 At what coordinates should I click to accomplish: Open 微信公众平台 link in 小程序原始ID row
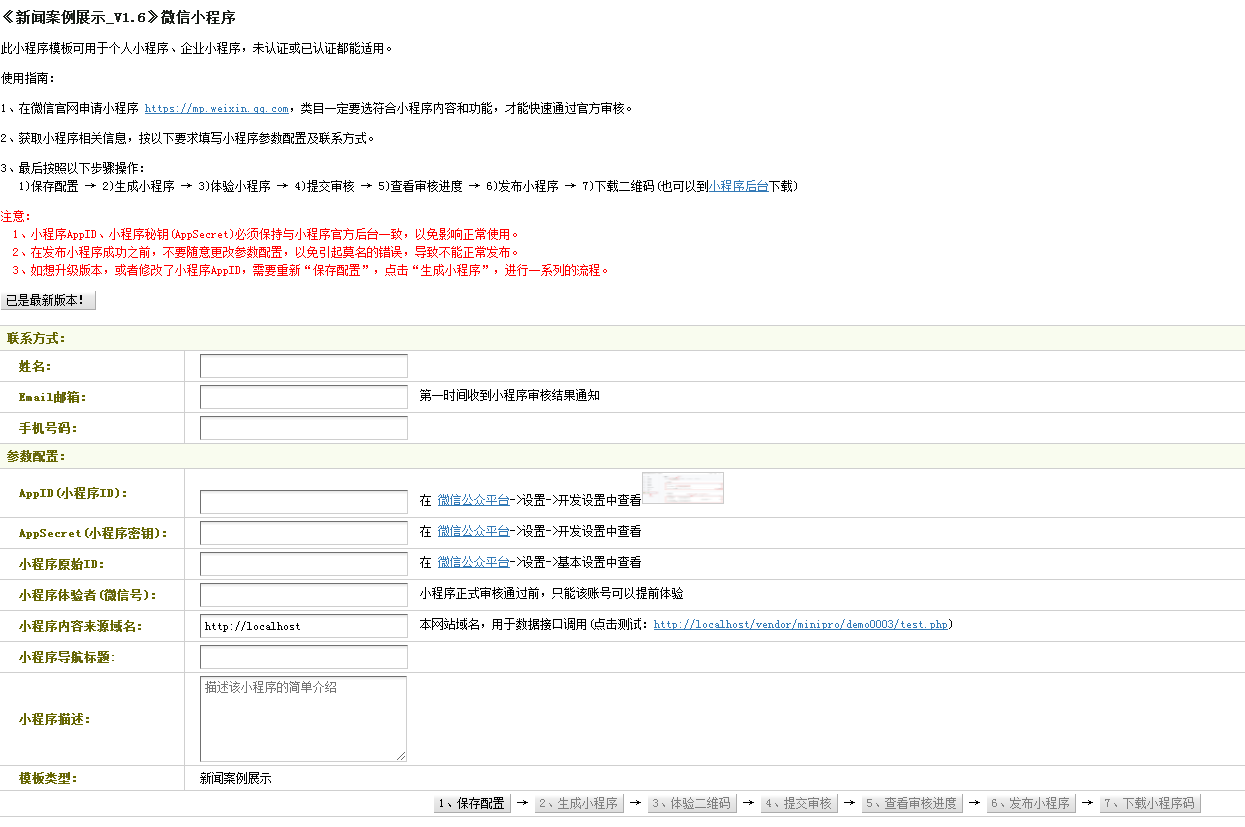coord(473,563)
